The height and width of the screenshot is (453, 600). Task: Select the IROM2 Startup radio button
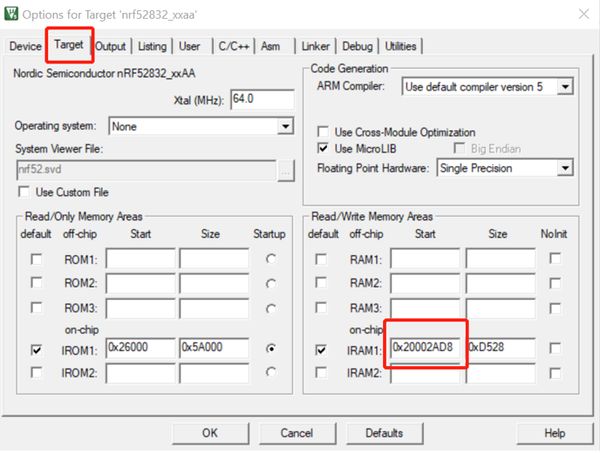pyautogui.click(x=271, y=372)
